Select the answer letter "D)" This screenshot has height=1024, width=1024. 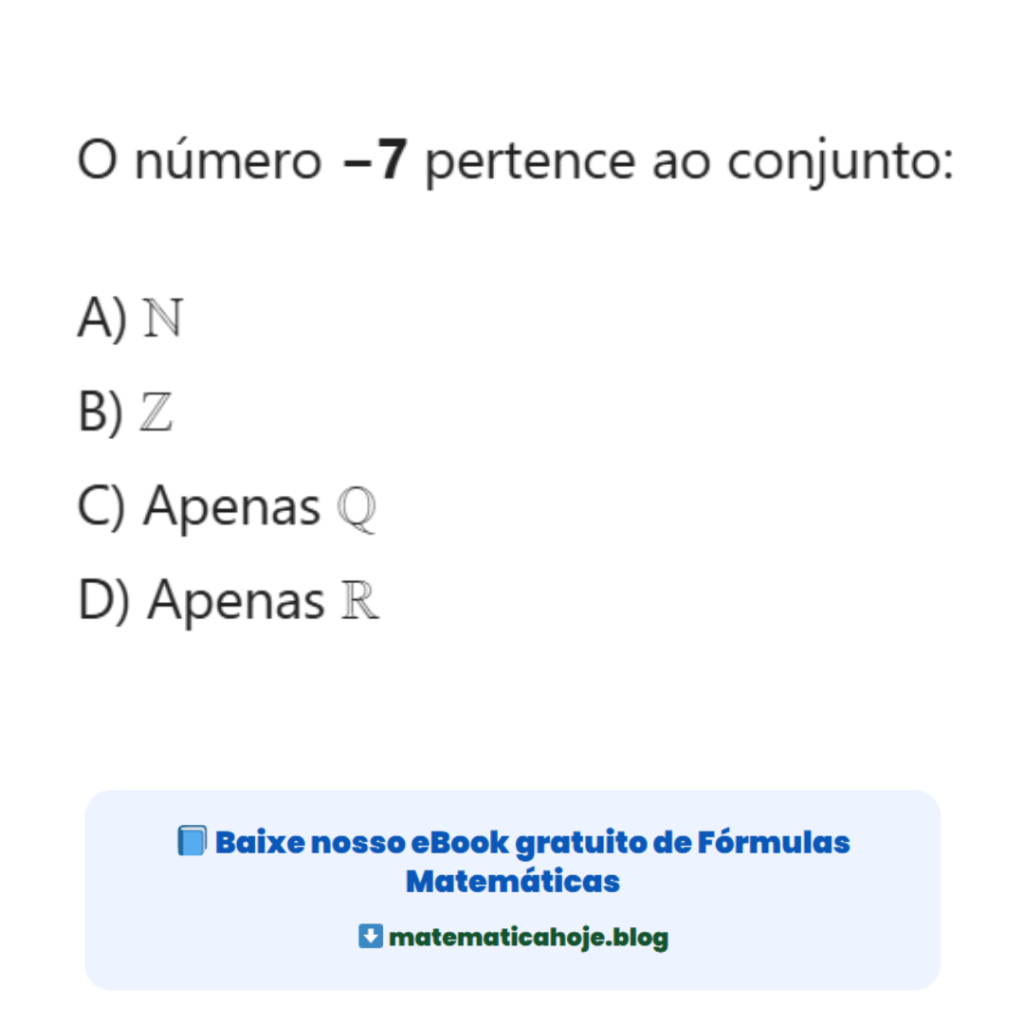[x=104, y=601]
